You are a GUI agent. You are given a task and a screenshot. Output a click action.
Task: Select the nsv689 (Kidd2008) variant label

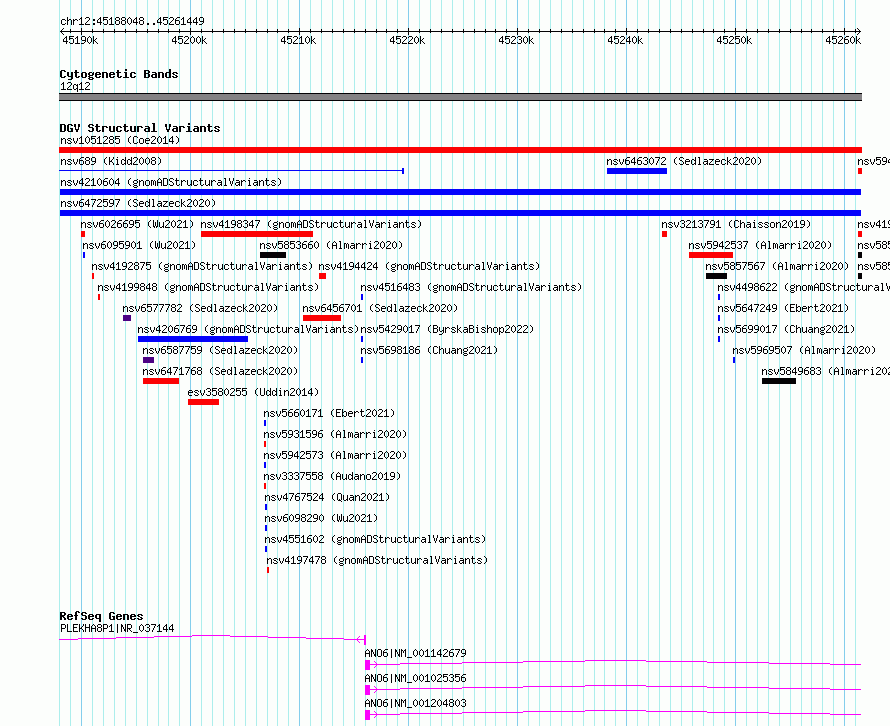pos(111,161)
